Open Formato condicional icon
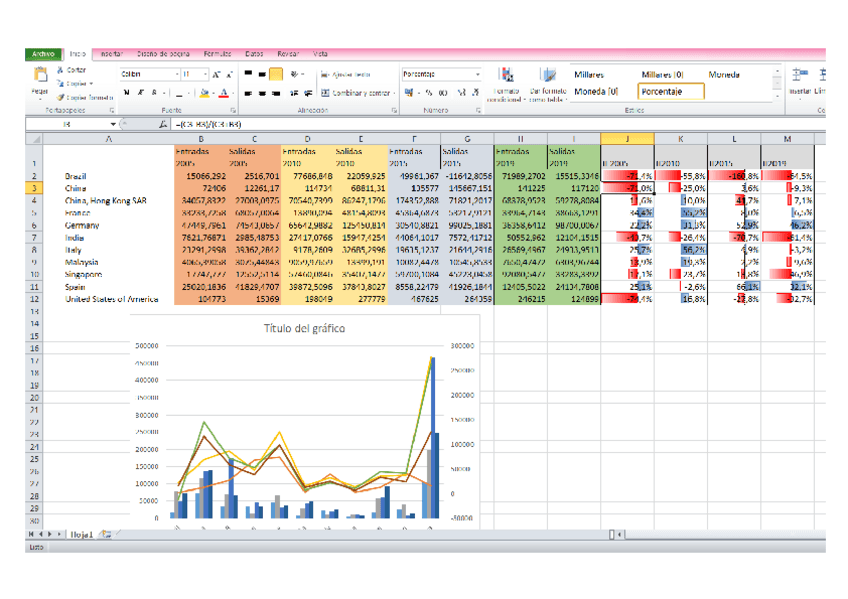 (x=507, y=76)
